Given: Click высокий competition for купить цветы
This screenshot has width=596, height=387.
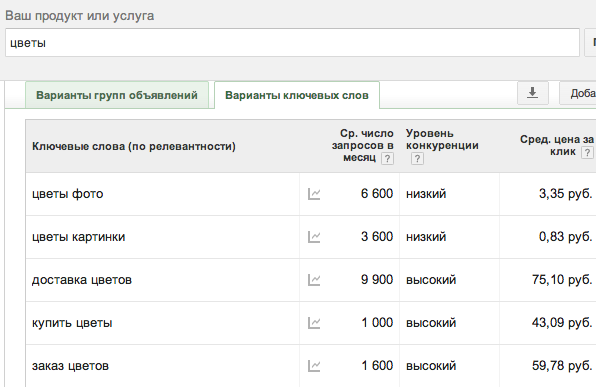Looking at the screenshot, I should click(x=431, y=323).
